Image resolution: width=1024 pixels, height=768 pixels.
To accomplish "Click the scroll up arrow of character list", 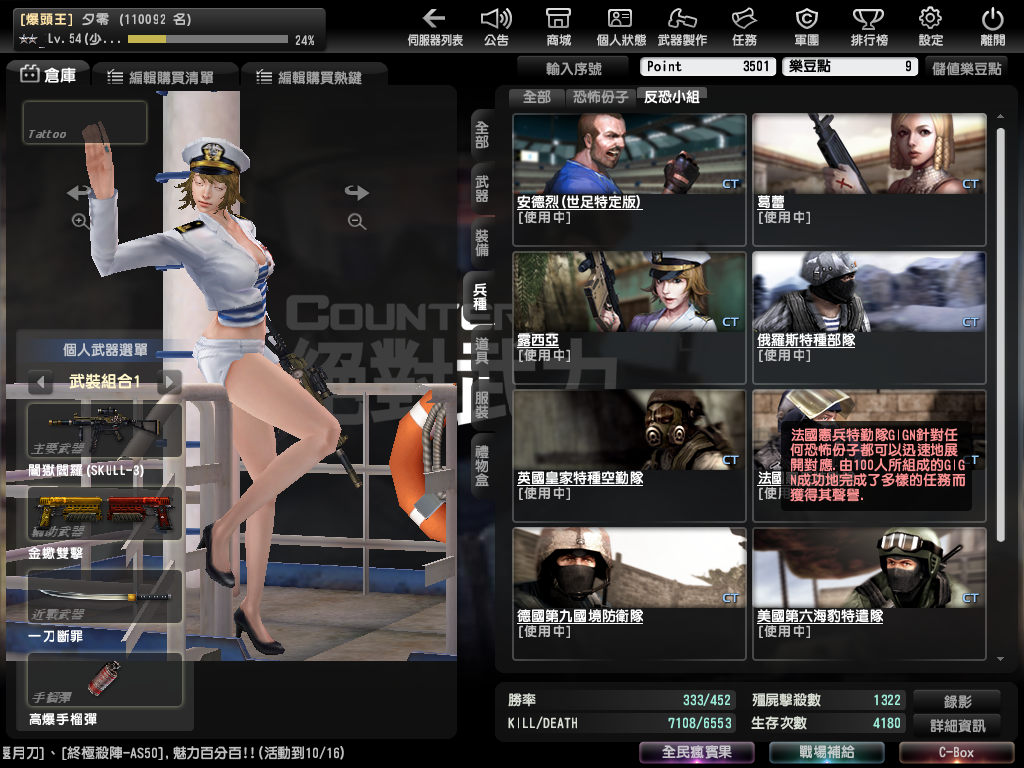I will (x=1000, y=116).
